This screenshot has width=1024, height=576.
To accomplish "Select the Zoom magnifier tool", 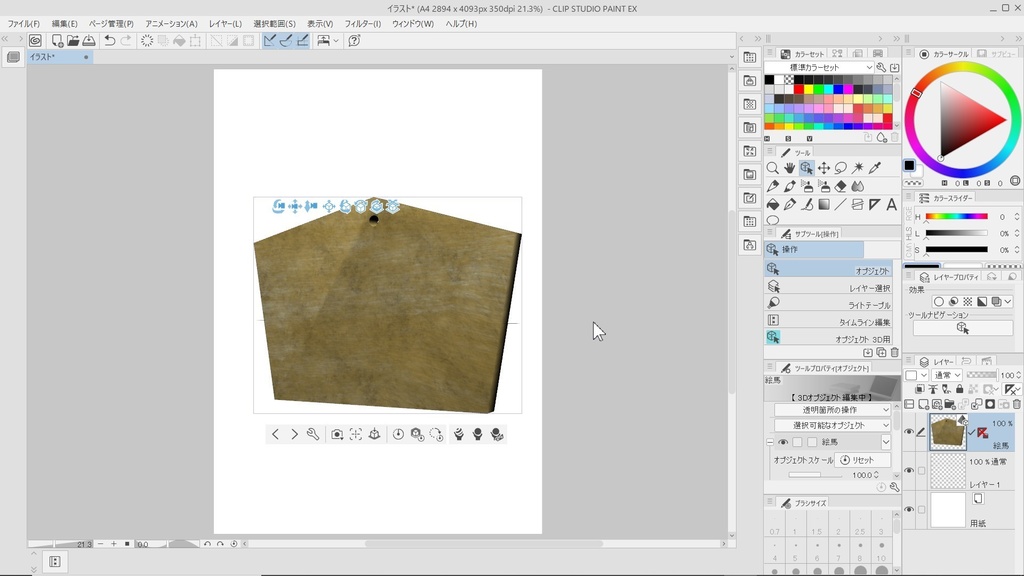I will (x=773, y=168).
